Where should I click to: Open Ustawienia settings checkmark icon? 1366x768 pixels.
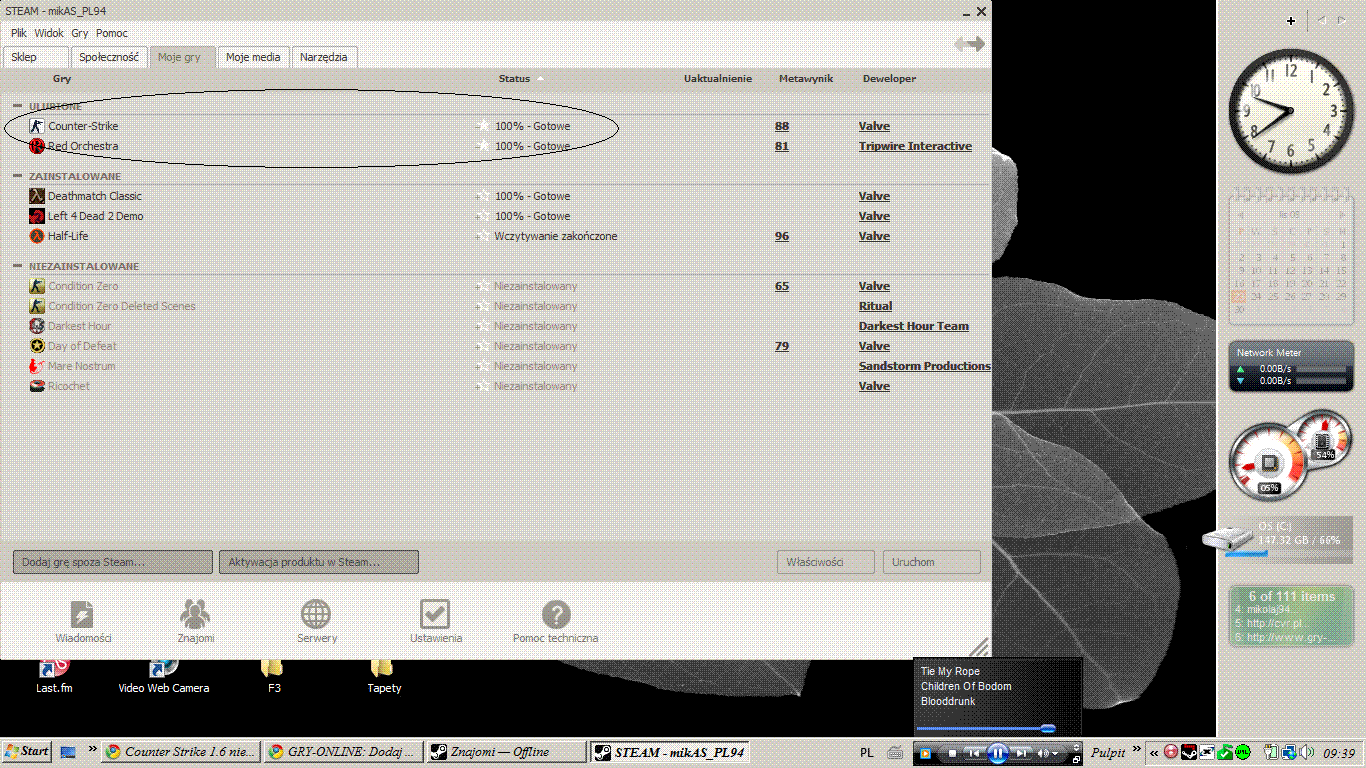point(435,614)
